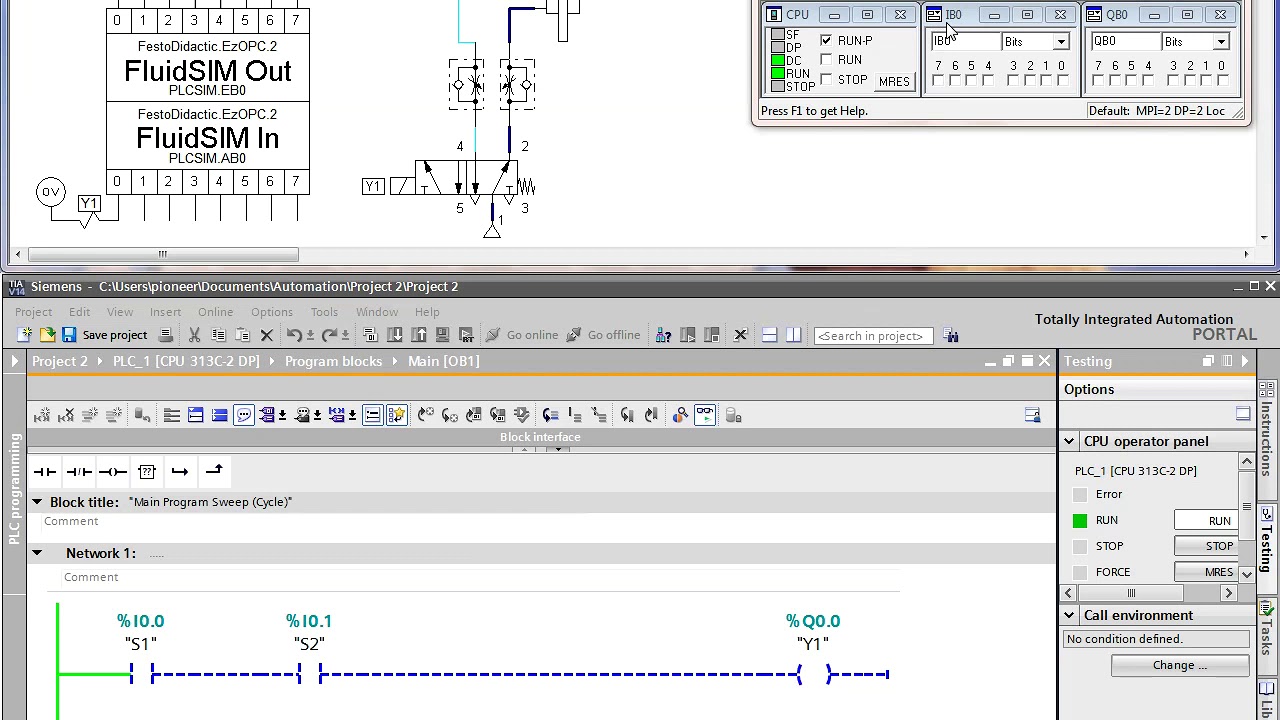Click the show favorites star icon
The height and width of the screenshot is (720, 1280).
coord(397,415)
